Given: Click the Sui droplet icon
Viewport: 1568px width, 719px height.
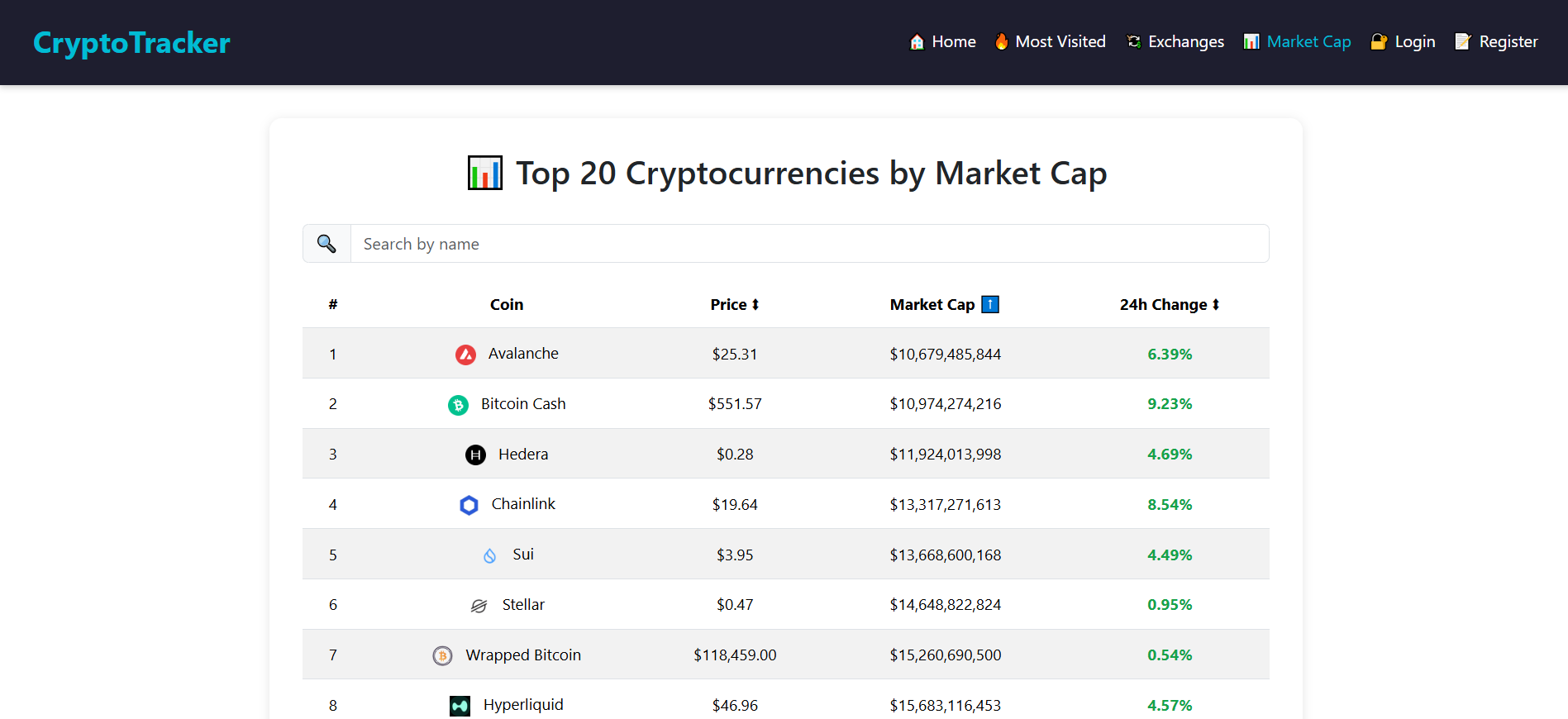Looking at the screenshot, I should point(489,555).
